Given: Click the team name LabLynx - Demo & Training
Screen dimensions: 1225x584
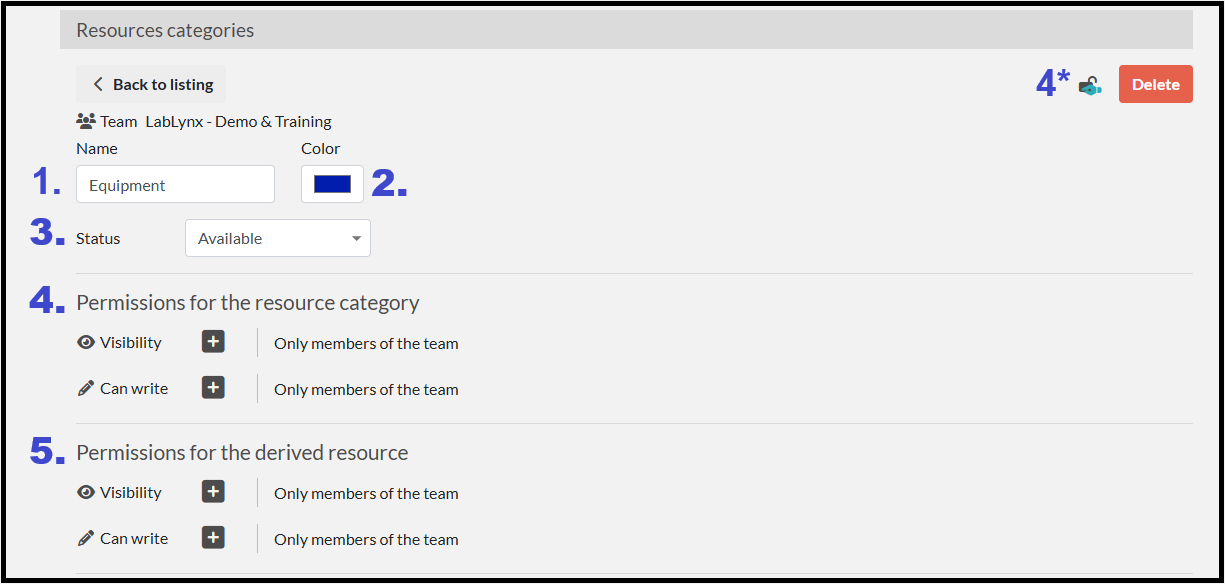Looking at the screenshot, I should click(x=238, y=122).
